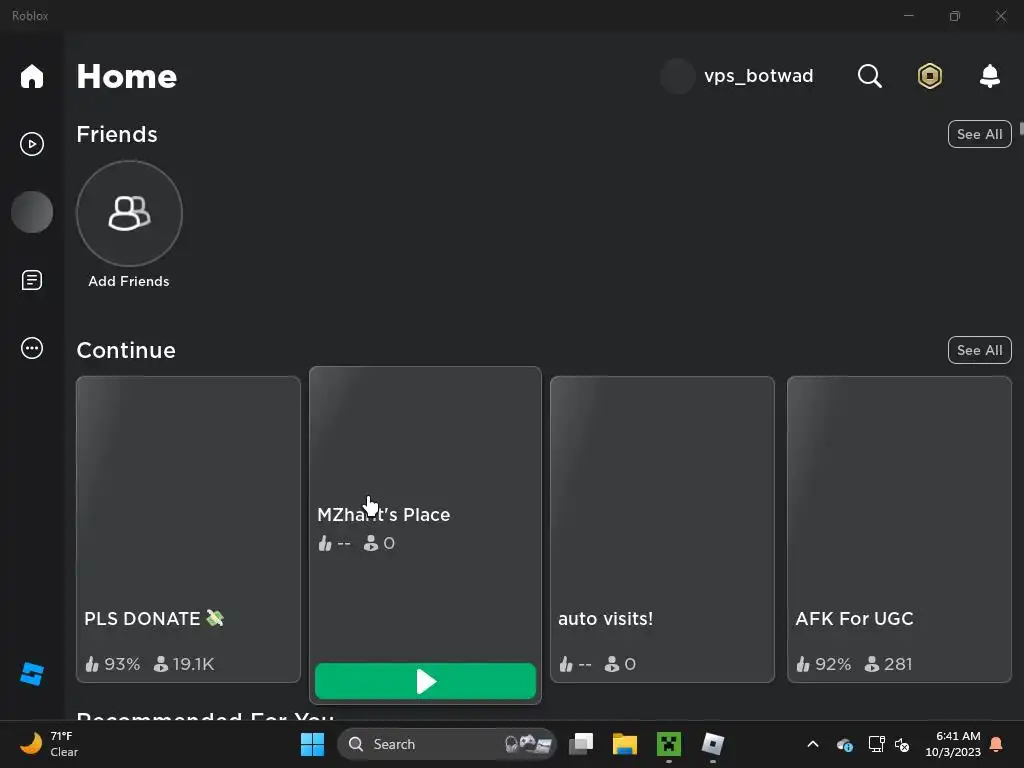Viewport: 1024px width, 768px height.
Task: Click the 93% like rating on PLS DONATE
Action: point(112,664)
